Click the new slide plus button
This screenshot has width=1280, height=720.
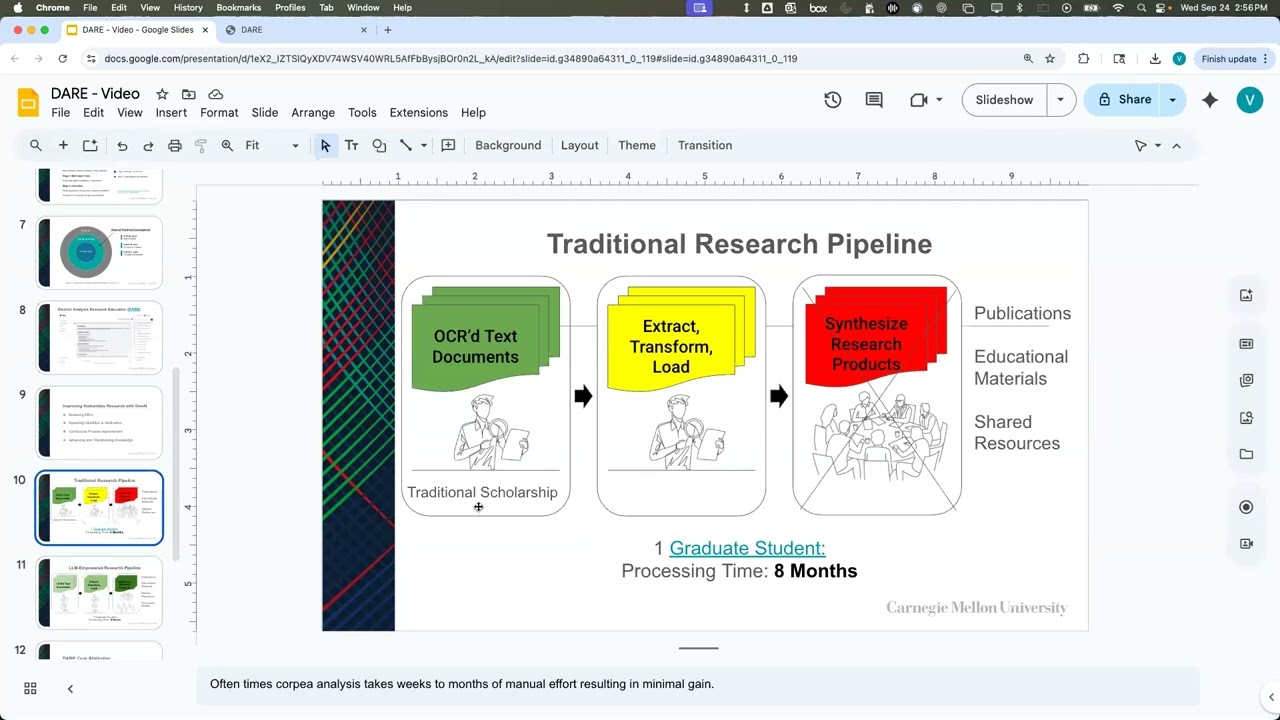click(x=63, y=145)
